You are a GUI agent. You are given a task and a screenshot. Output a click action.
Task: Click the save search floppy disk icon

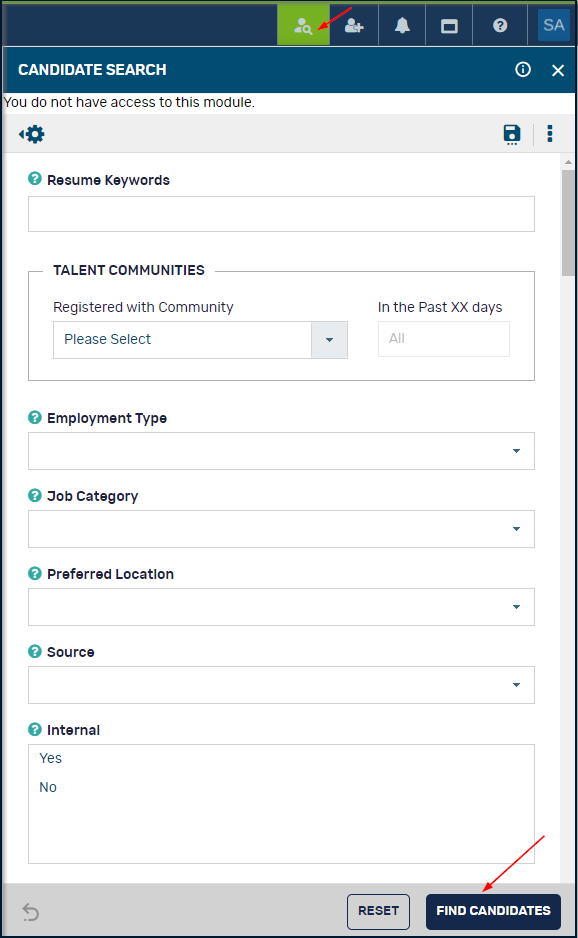[x=512, y=134]
